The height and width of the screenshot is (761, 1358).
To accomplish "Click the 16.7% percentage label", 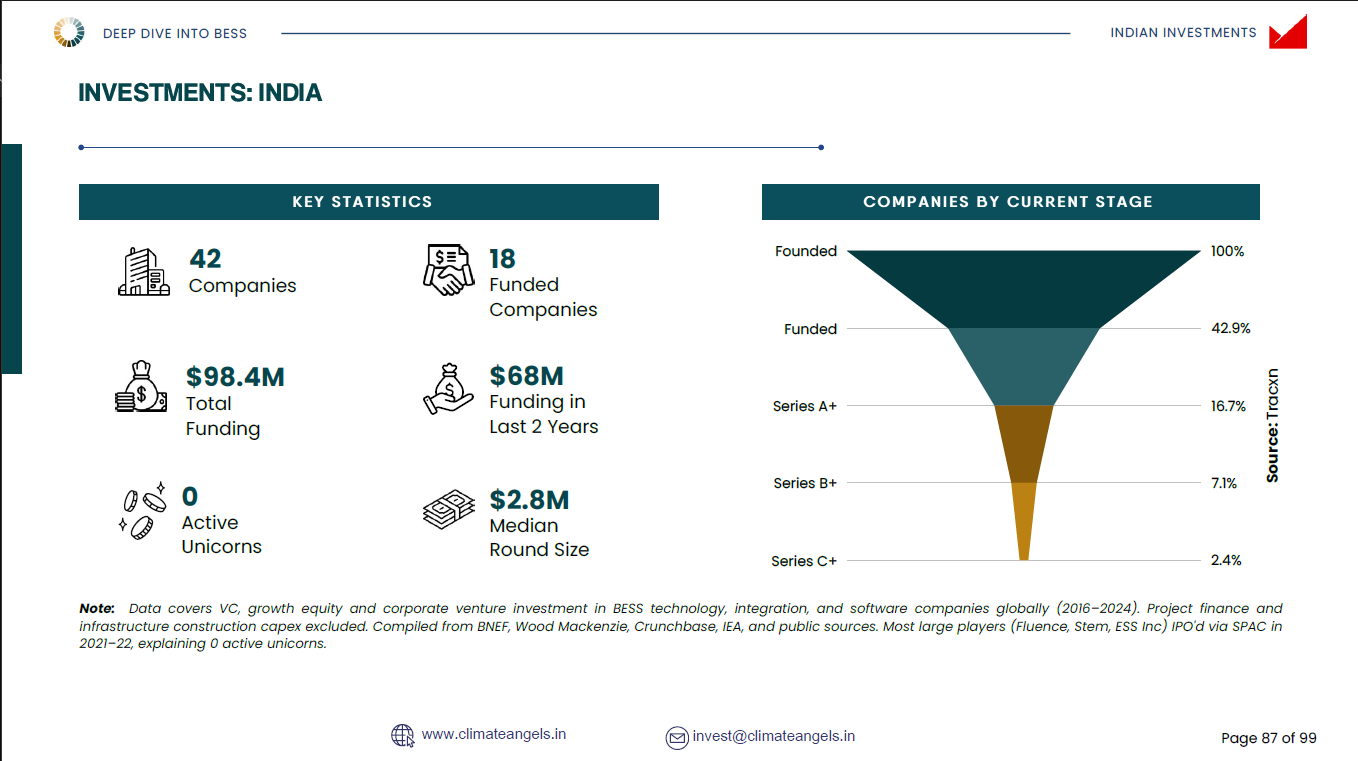I will pyautogui.click(x=1229, y=406).
